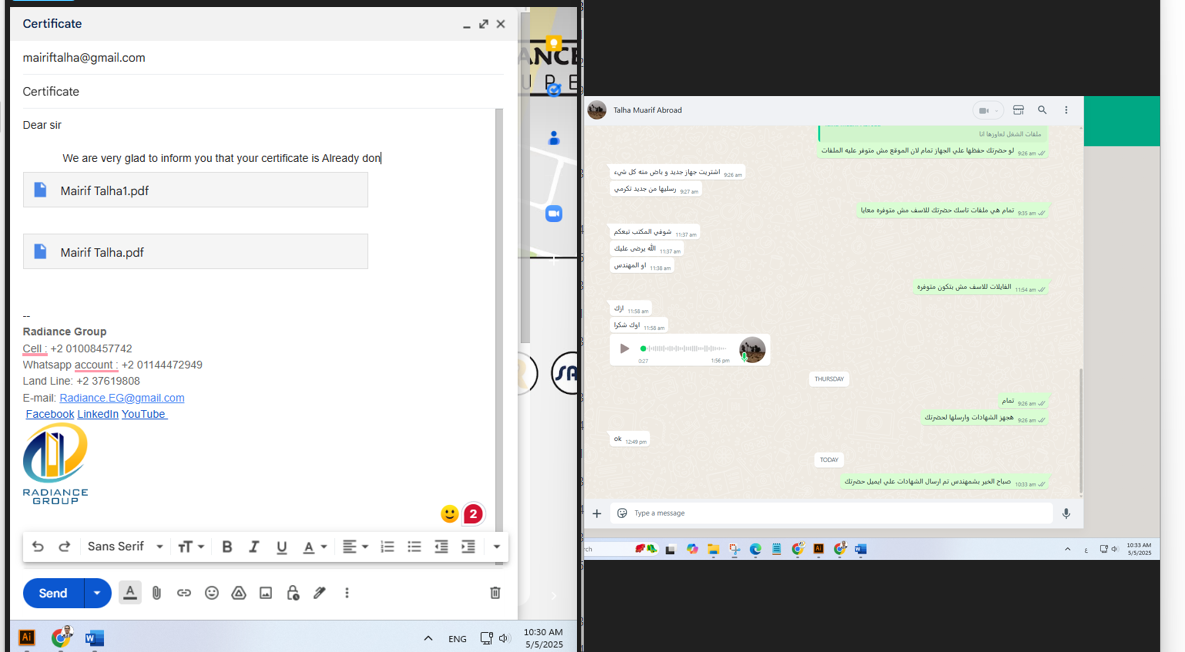Open the WhatsApp emoji and sticker picker
The image size is (1185, 652).
click(622, 513)
